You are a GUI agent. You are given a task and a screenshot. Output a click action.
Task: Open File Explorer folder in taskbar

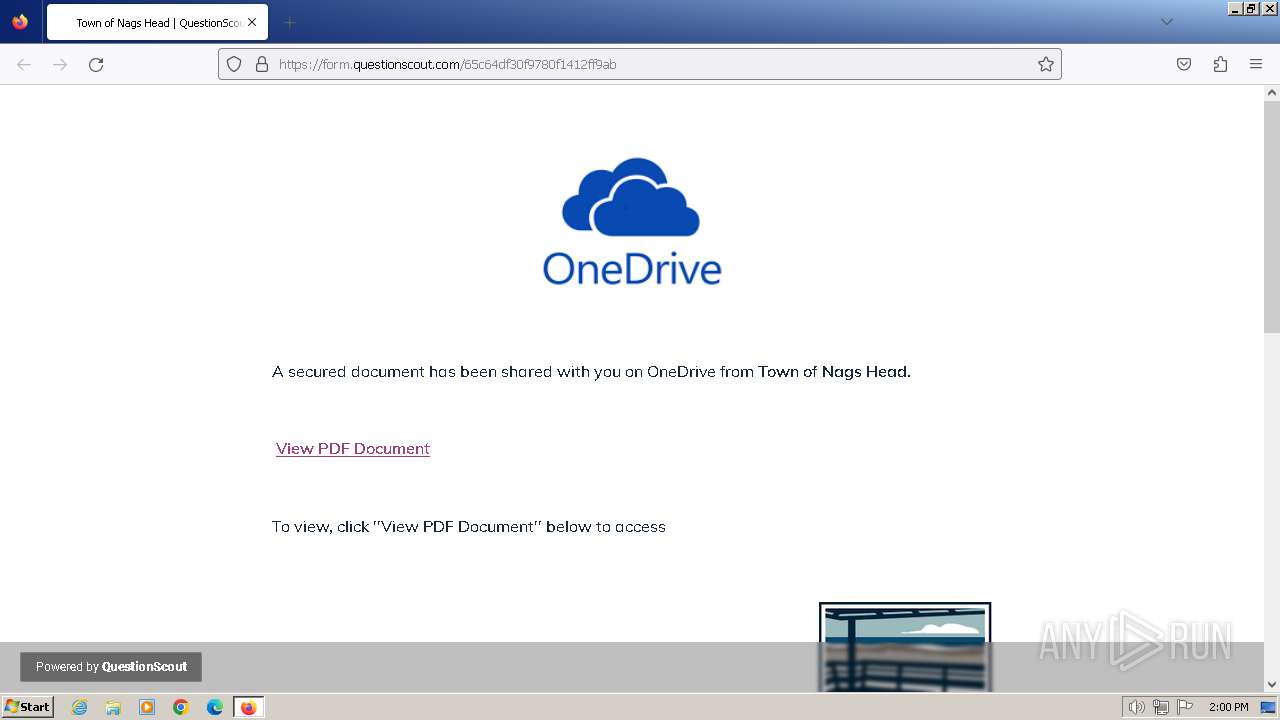coord(113,707)
